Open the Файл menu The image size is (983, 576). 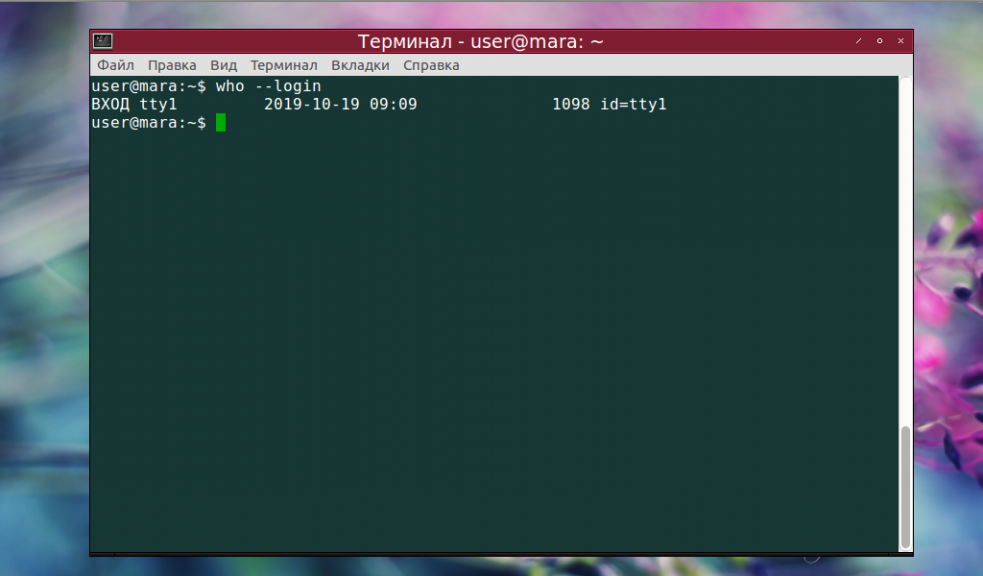115,65
